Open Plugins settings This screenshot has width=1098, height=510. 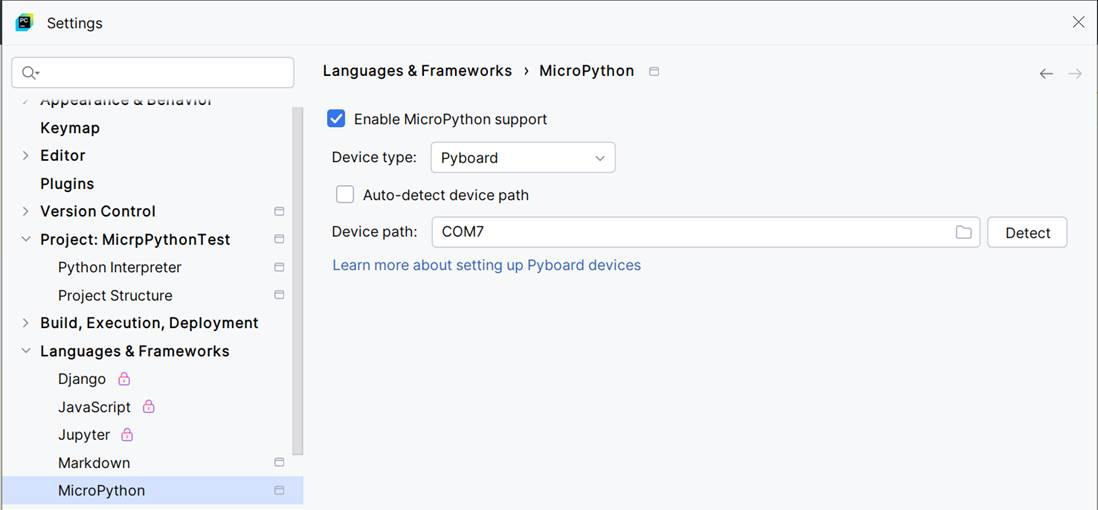point(67,184)
